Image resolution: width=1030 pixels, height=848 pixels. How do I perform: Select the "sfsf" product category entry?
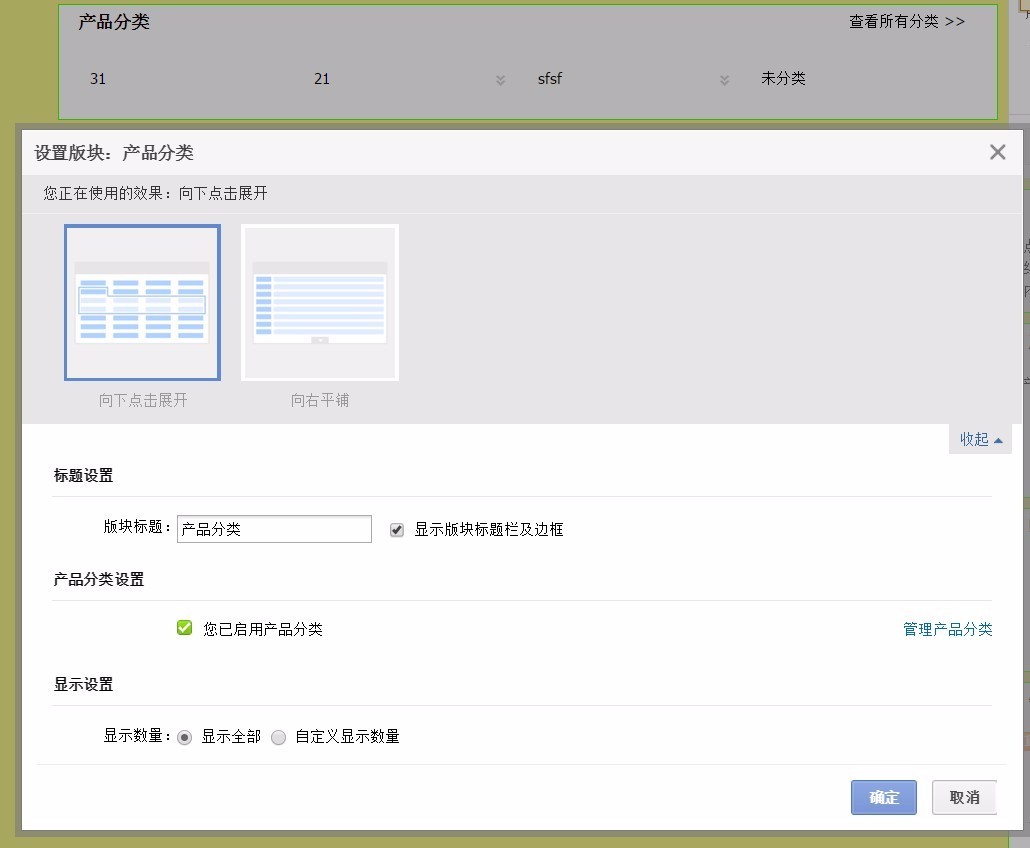pos(551,79)
